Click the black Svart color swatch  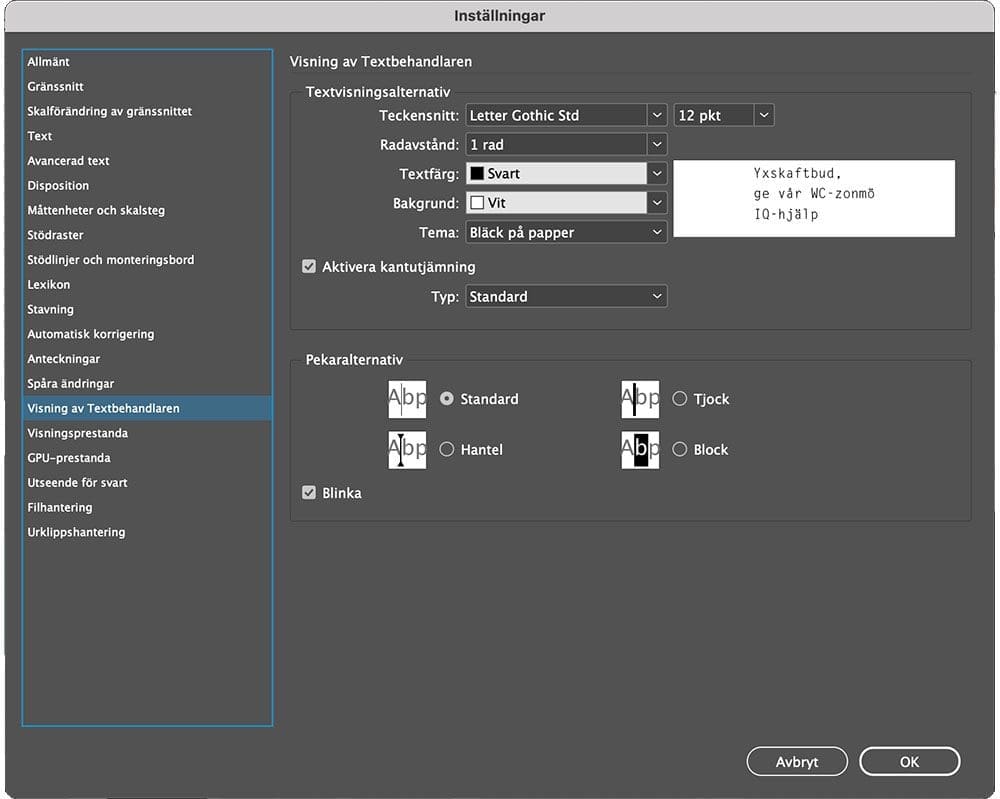point(477,173)
